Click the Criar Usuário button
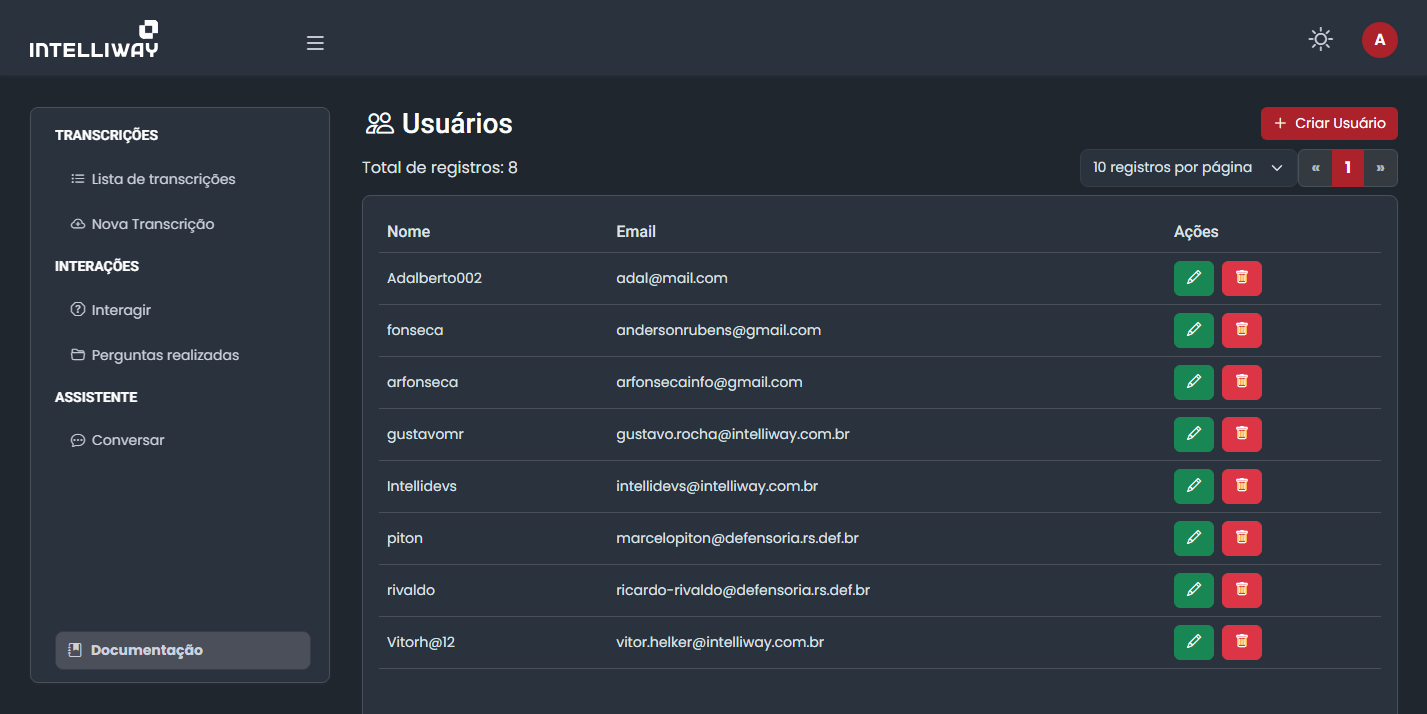This screenshot has width=1427, height=714. (1329, 123)
